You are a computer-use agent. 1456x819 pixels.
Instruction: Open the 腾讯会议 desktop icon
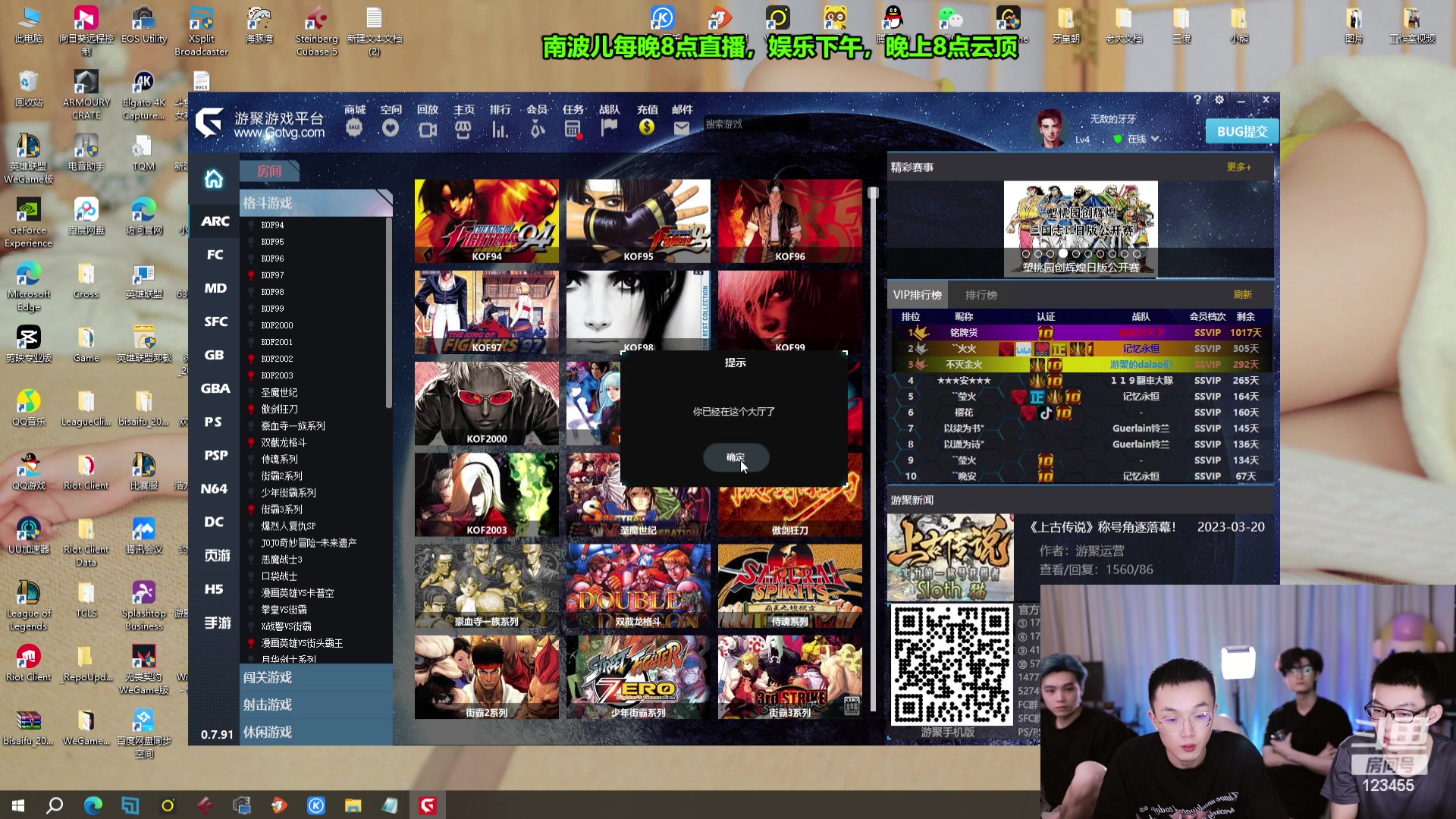coord(144,535)
